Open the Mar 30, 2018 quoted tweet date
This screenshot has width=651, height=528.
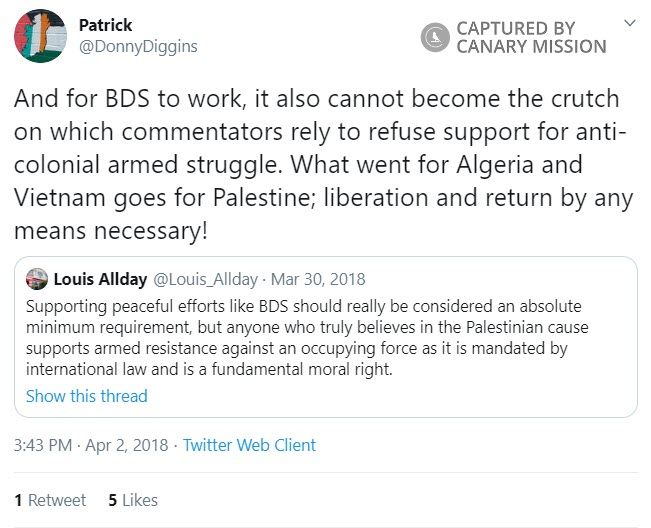tap(320, 279)
